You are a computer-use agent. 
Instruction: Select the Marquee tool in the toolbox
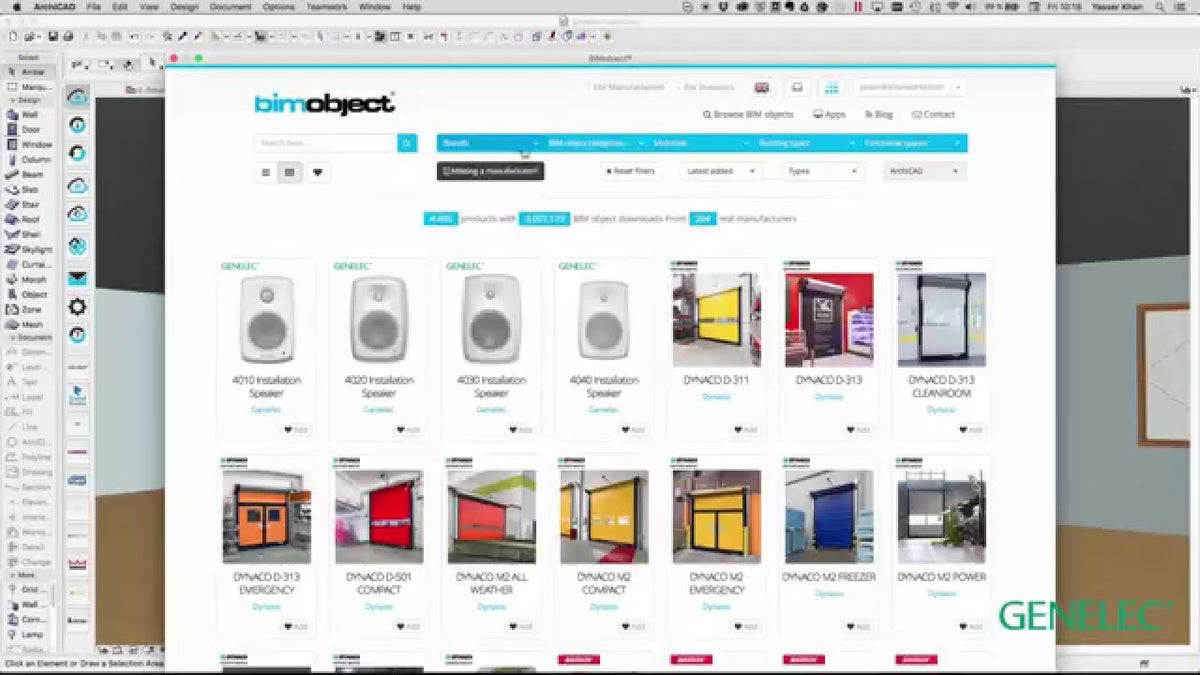click(28, 86)
